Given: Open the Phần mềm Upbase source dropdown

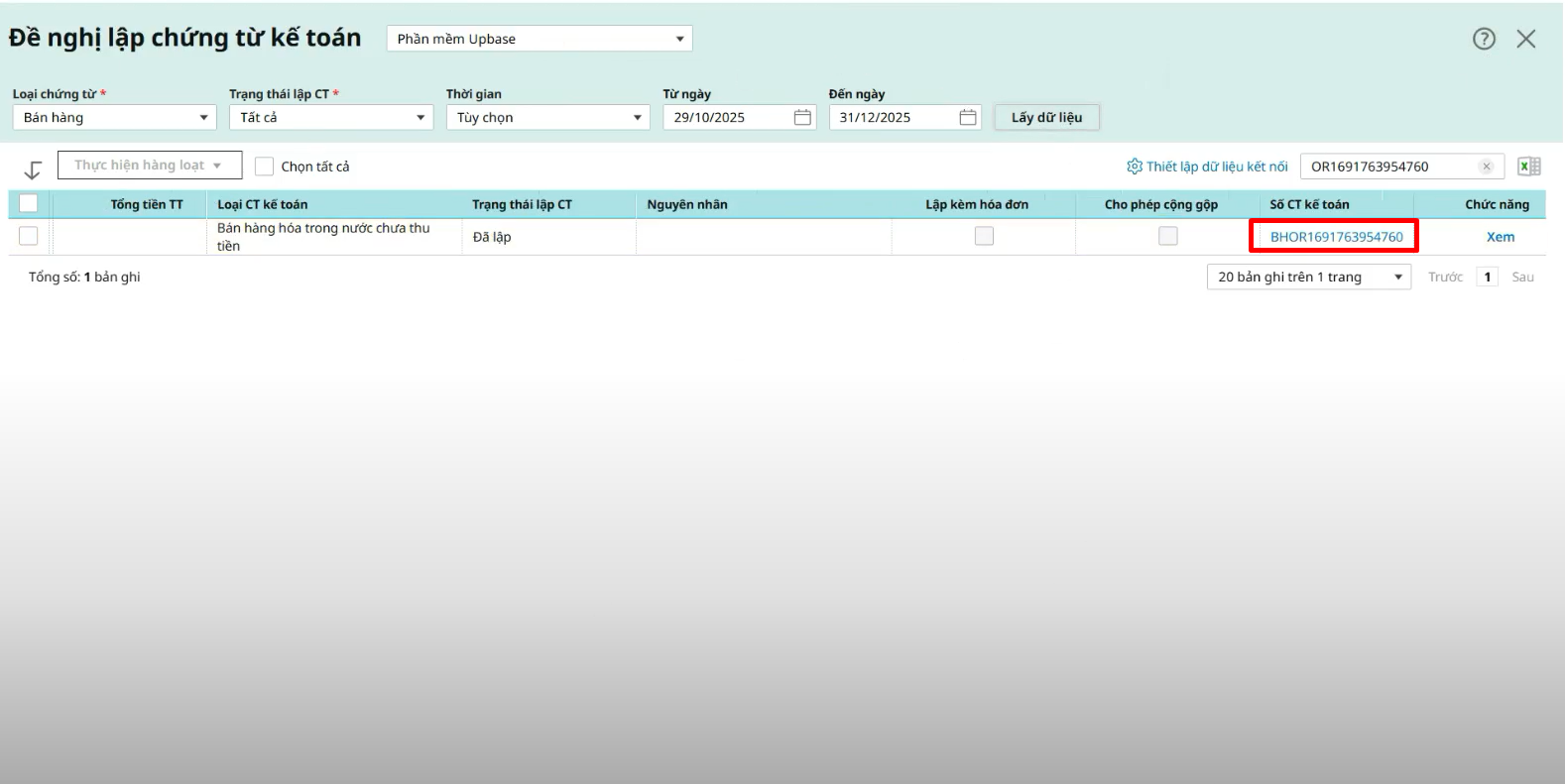Looking at the screenshot, I should pos(540,39).
